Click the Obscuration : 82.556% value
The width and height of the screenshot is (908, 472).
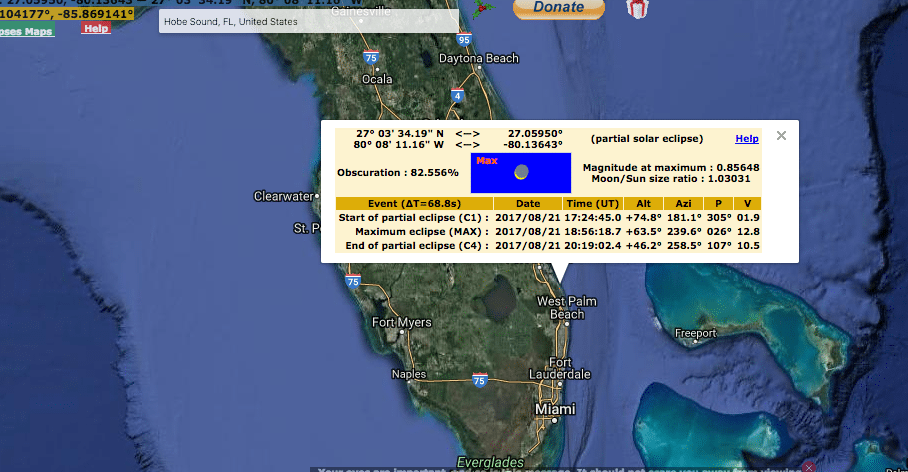click(x=398, y=173)
